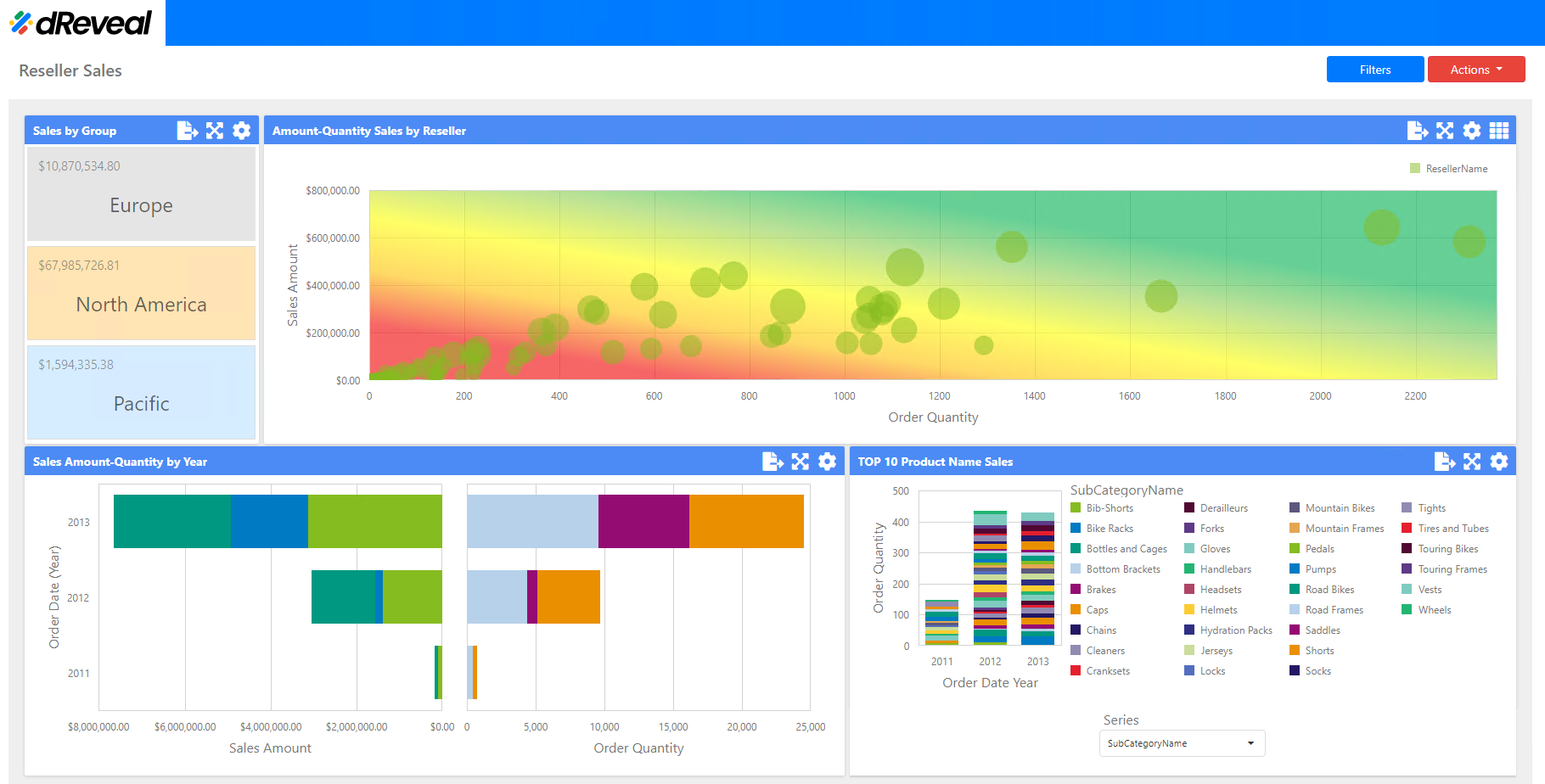This screenshot has width=1545, height=784.
Task: Expand Sales by Group to fullscreen
Action: 215,130
